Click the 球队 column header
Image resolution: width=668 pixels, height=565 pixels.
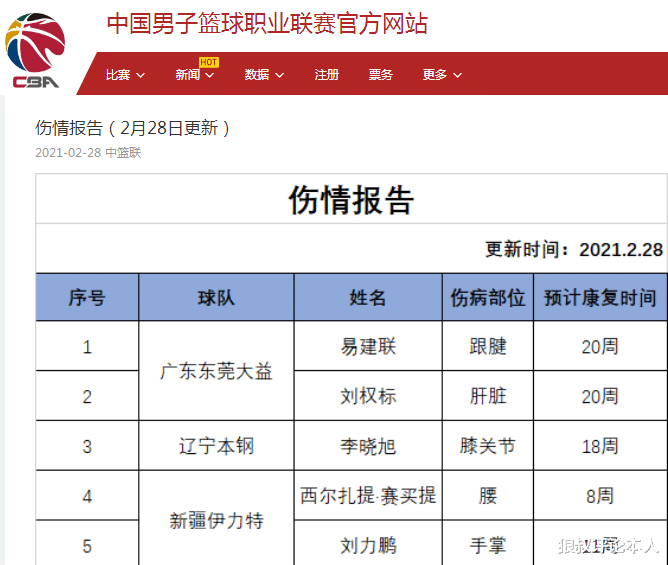[x=216, y=297]
